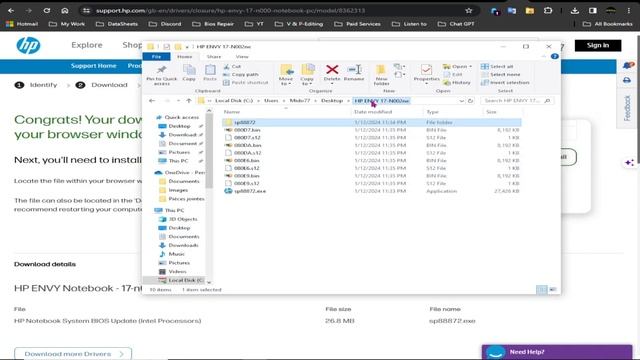Switch to the Share ribbon tab

(x=214, y=57)
